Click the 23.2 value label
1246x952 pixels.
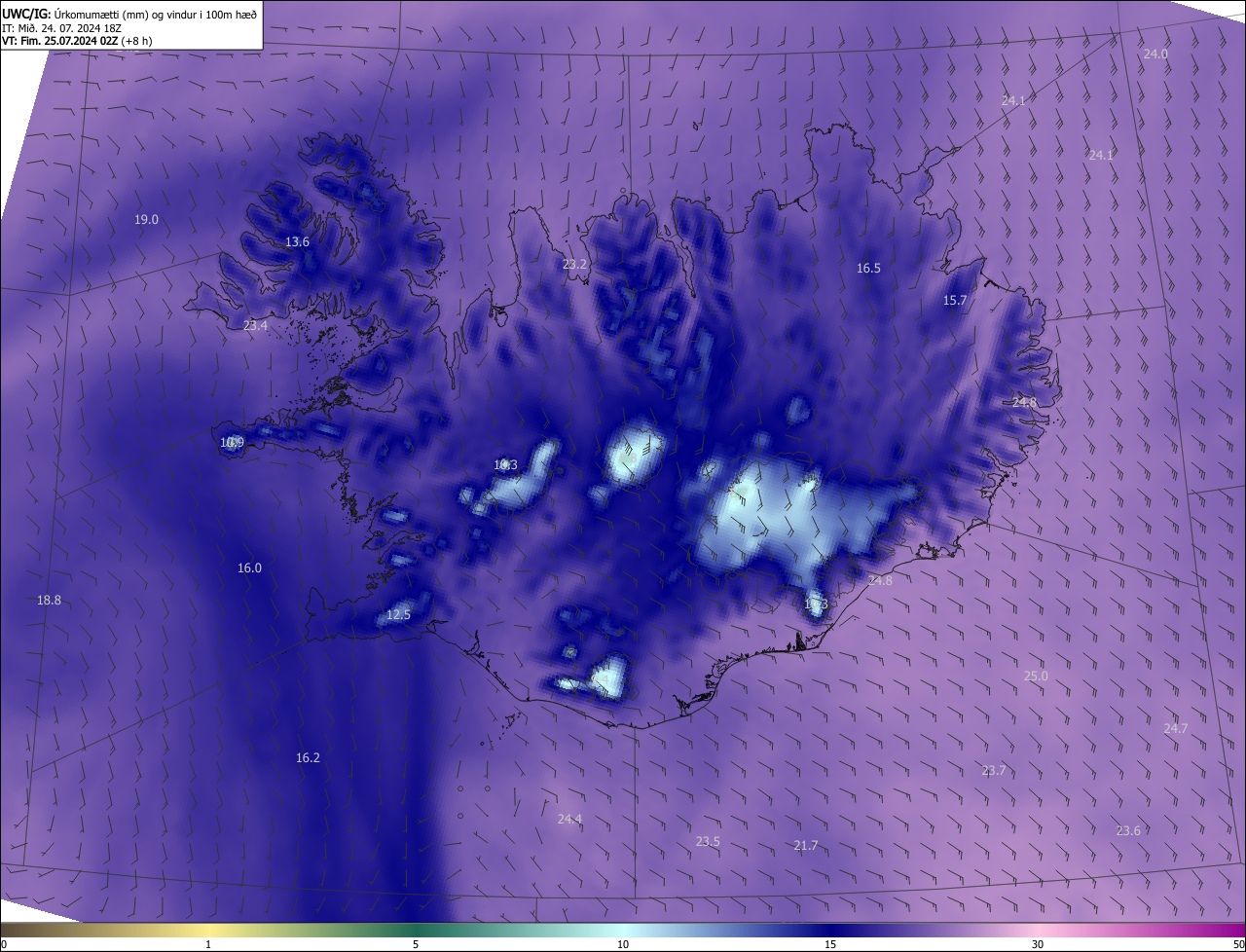[x=575, y=265]
